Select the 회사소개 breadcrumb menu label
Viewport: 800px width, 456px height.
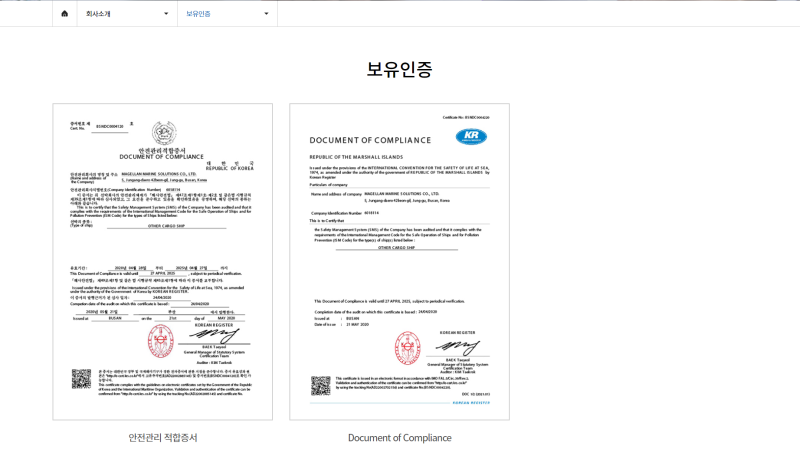point(100,14)
